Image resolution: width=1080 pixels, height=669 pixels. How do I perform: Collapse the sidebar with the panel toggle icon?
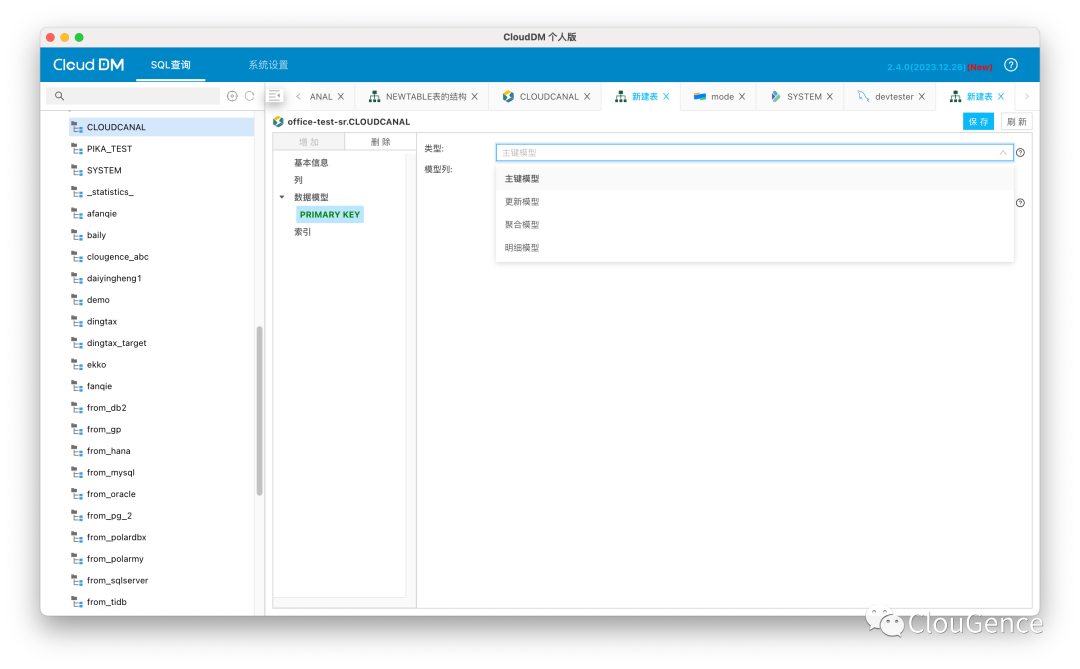(274, 96)
